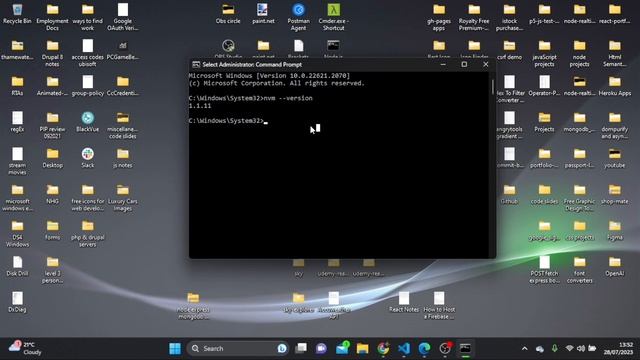This screenshot has height=360, width=640.
Task: Expand the hidden system tray icons chevron
Action: pos(524,349)
